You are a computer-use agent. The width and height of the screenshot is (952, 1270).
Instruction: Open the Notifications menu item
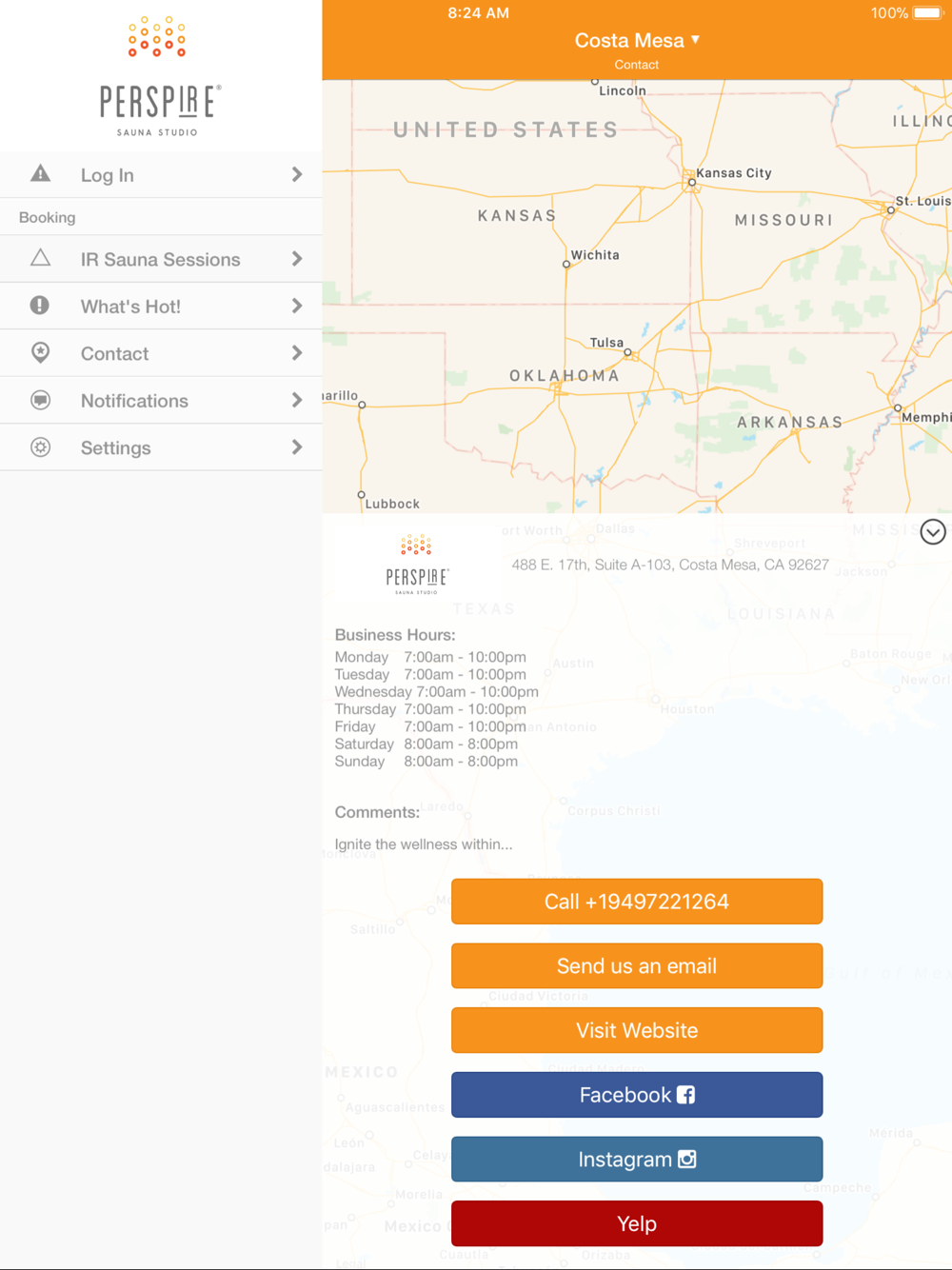tap(161, 401)
